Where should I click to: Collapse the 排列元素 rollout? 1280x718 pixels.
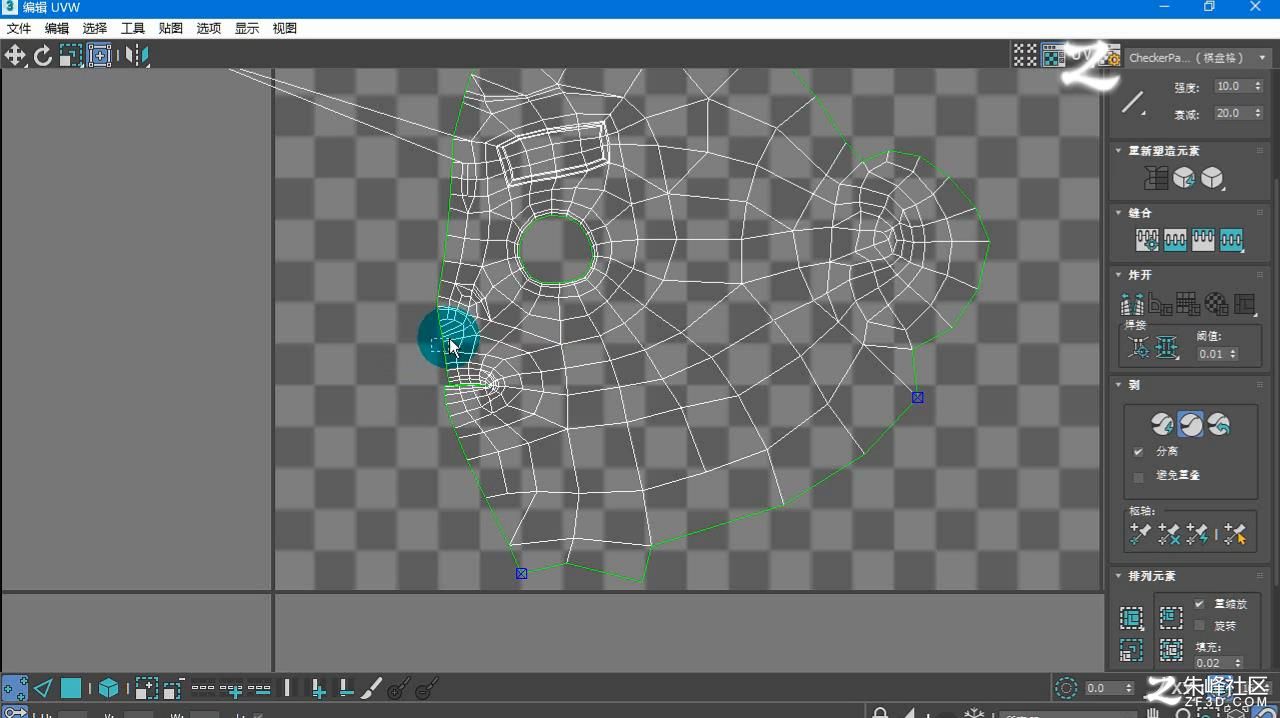pos(1119,576)
